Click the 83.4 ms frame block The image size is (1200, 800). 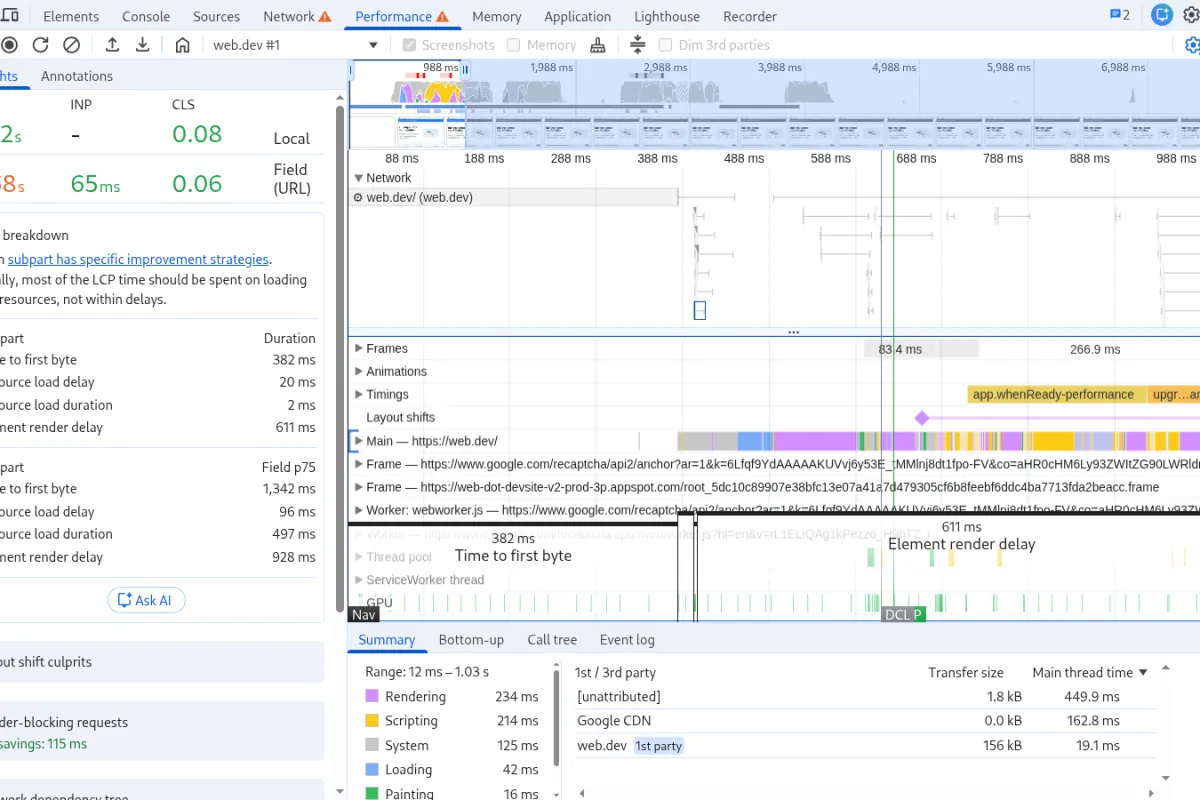(900, 349)
